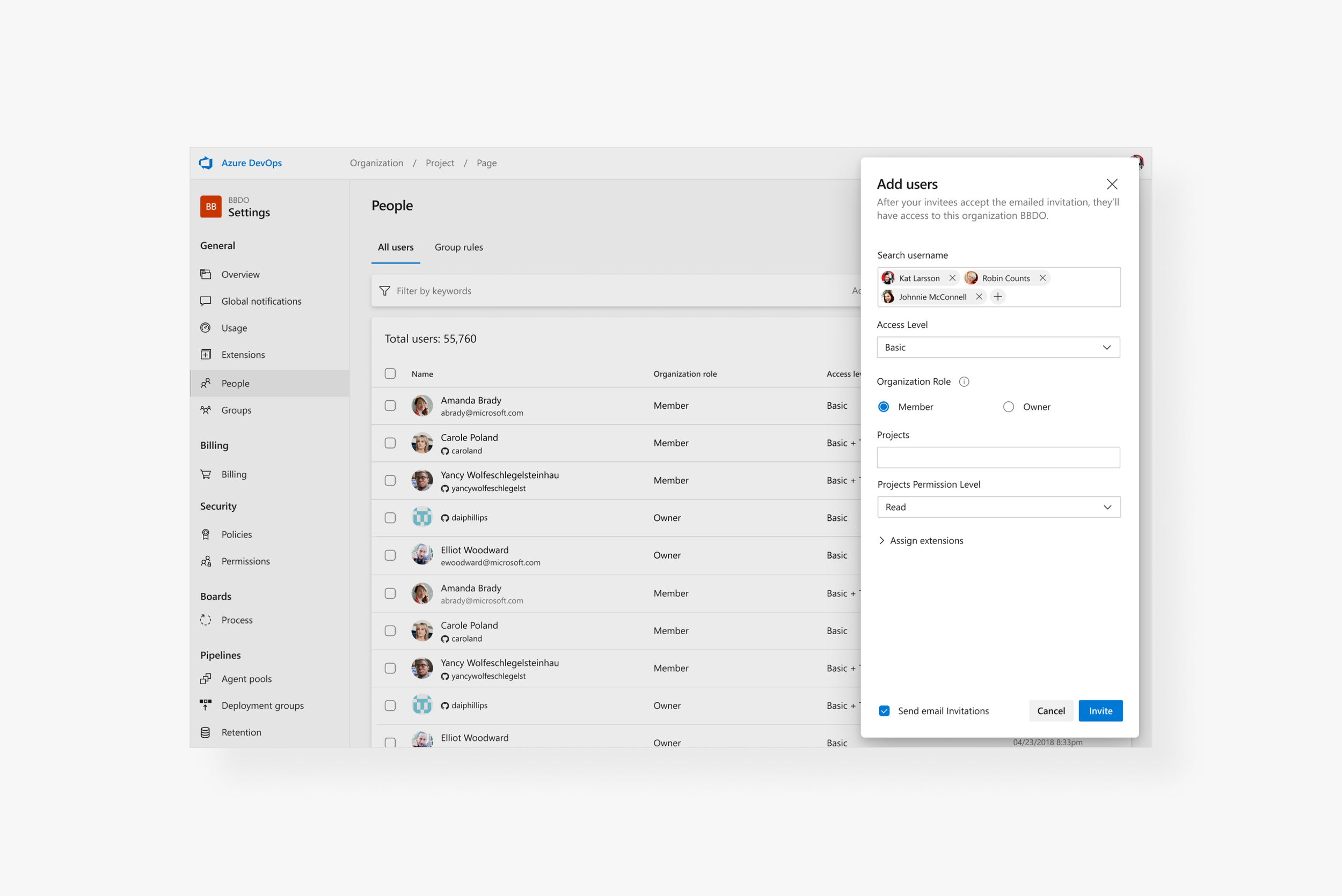The width and height of the screenshot is (1342, 896).
Task: Click plus icon to add another username
Action: pyautogui.click(x=998, y=297)
